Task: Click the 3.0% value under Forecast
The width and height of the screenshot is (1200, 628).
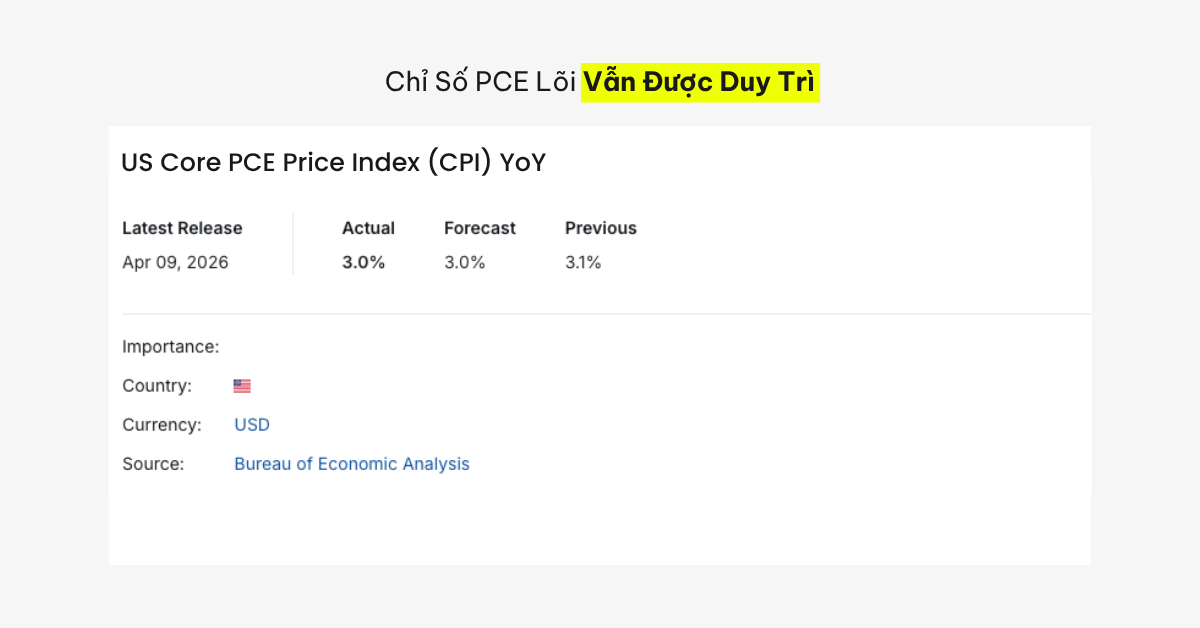Action: 465,263
